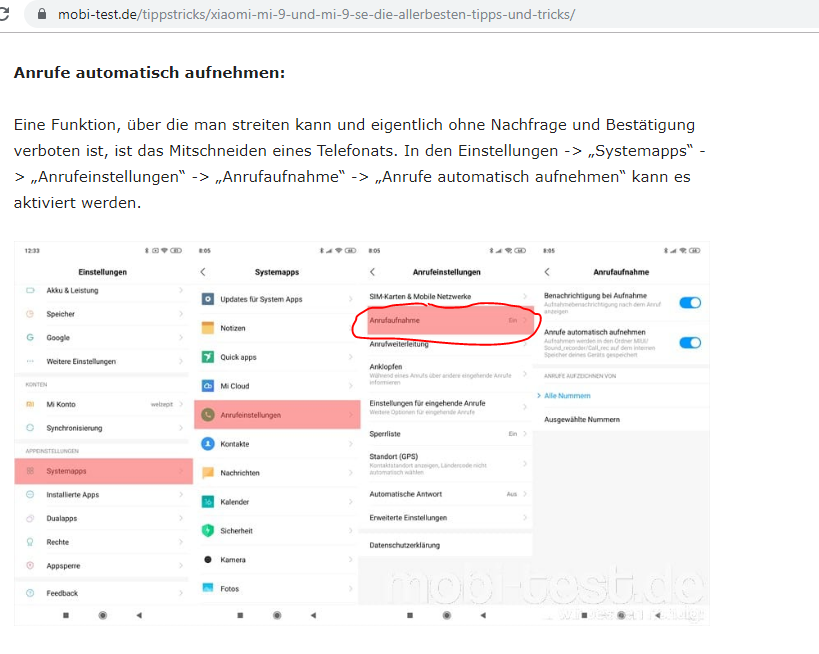Click the 'ANRUFE AUFZEICHNEN VON' section label
The width and height of the screenshot is (819, 654).
(580, 376)
